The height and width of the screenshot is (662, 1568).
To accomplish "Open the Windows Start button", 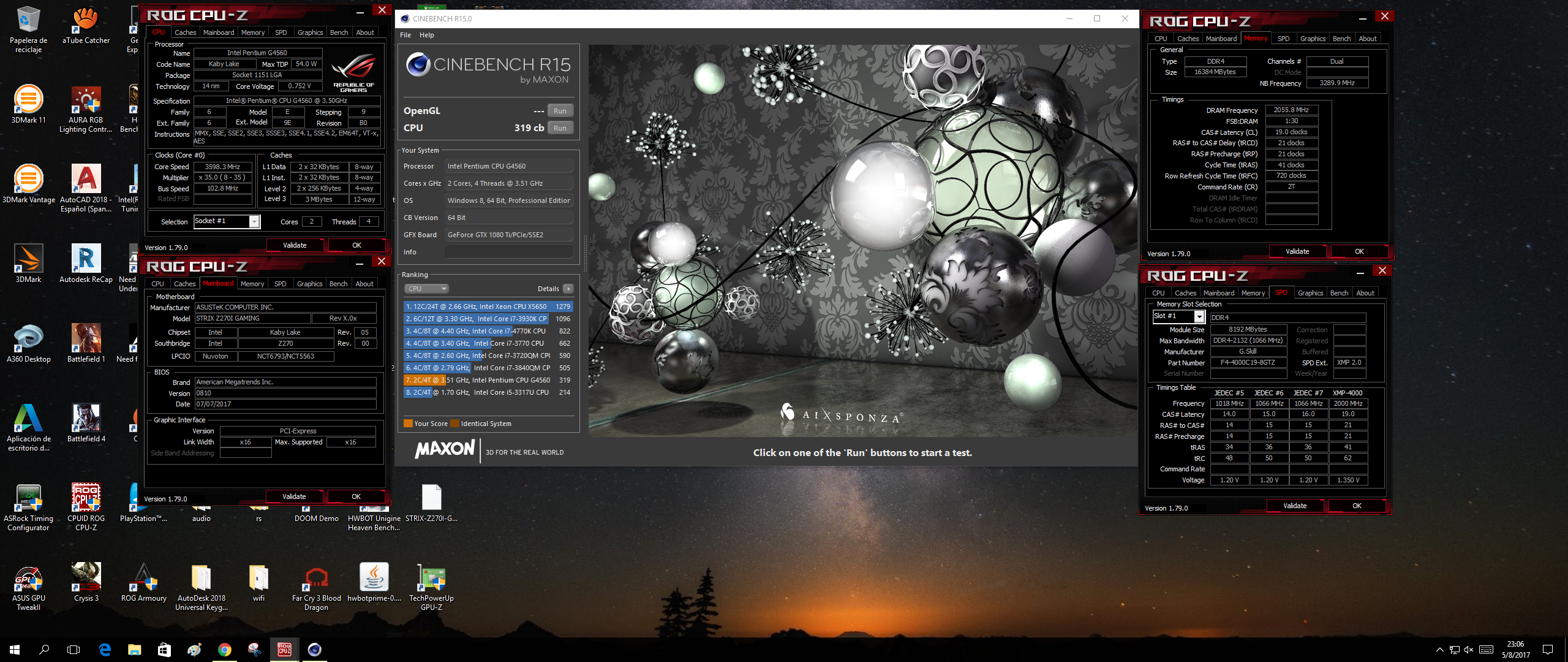I will pyautogui.click(x=15, y=650).
